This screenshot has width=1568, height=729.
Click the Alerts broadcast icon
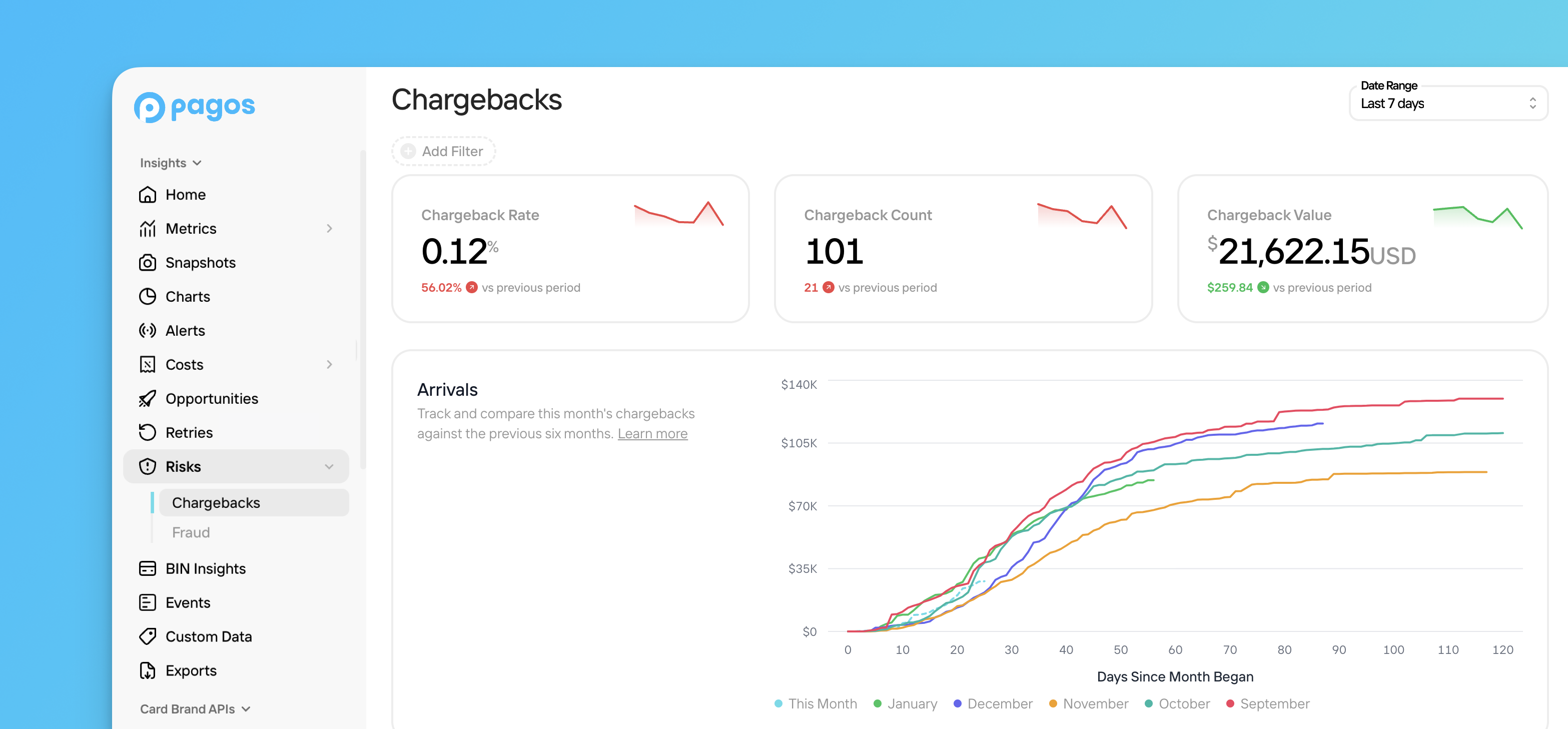147,331
